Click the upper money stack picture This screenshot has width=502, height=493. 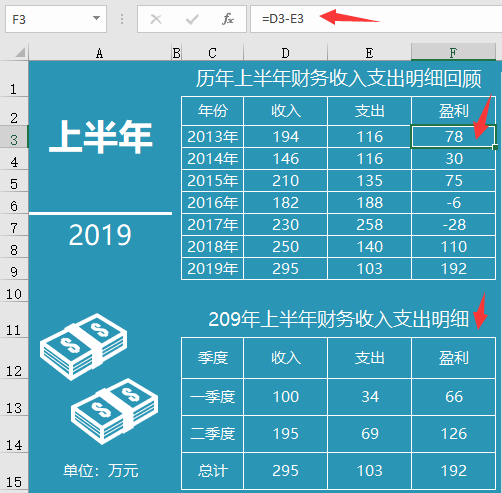pyautogui.click(x=83, y=347)
